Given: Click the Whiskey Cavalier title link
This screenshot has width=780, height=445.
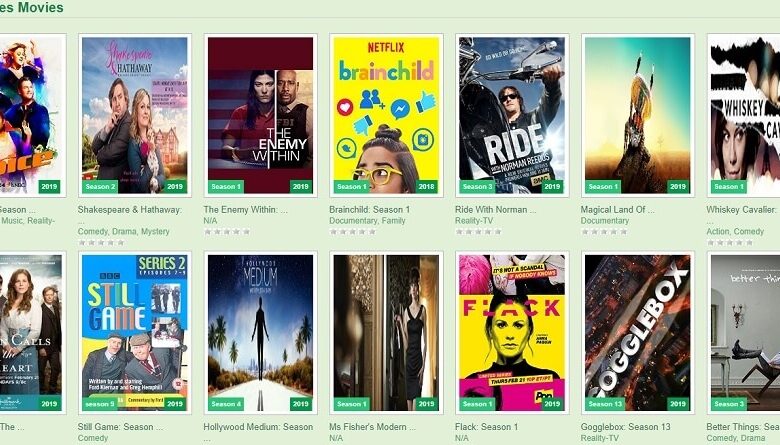Looking at the screenshot, I should pyautogui.click(x=743, y=210).
